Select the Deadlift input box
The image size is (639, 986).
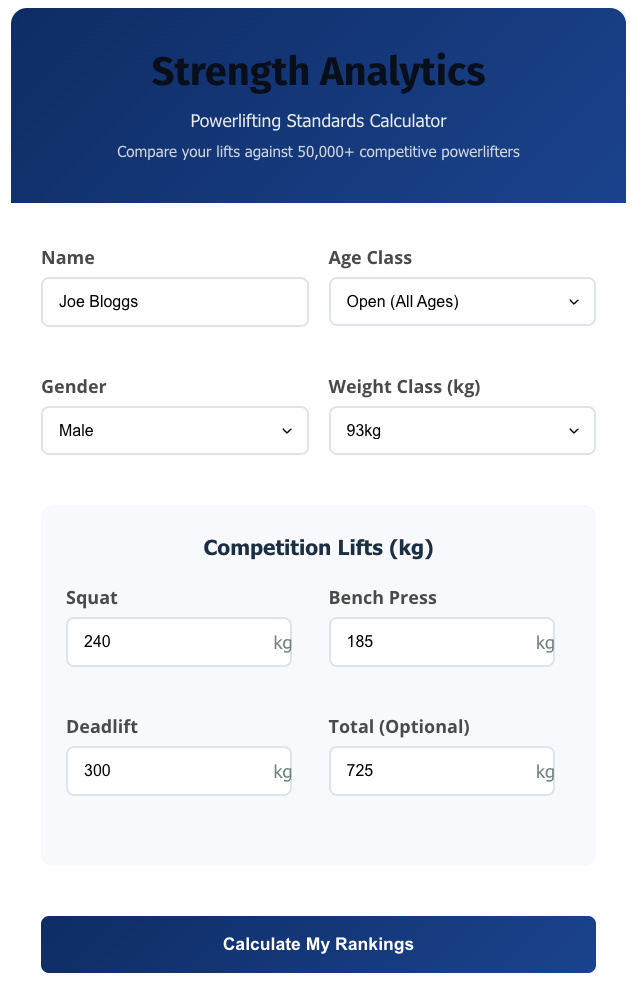(170, 771)
